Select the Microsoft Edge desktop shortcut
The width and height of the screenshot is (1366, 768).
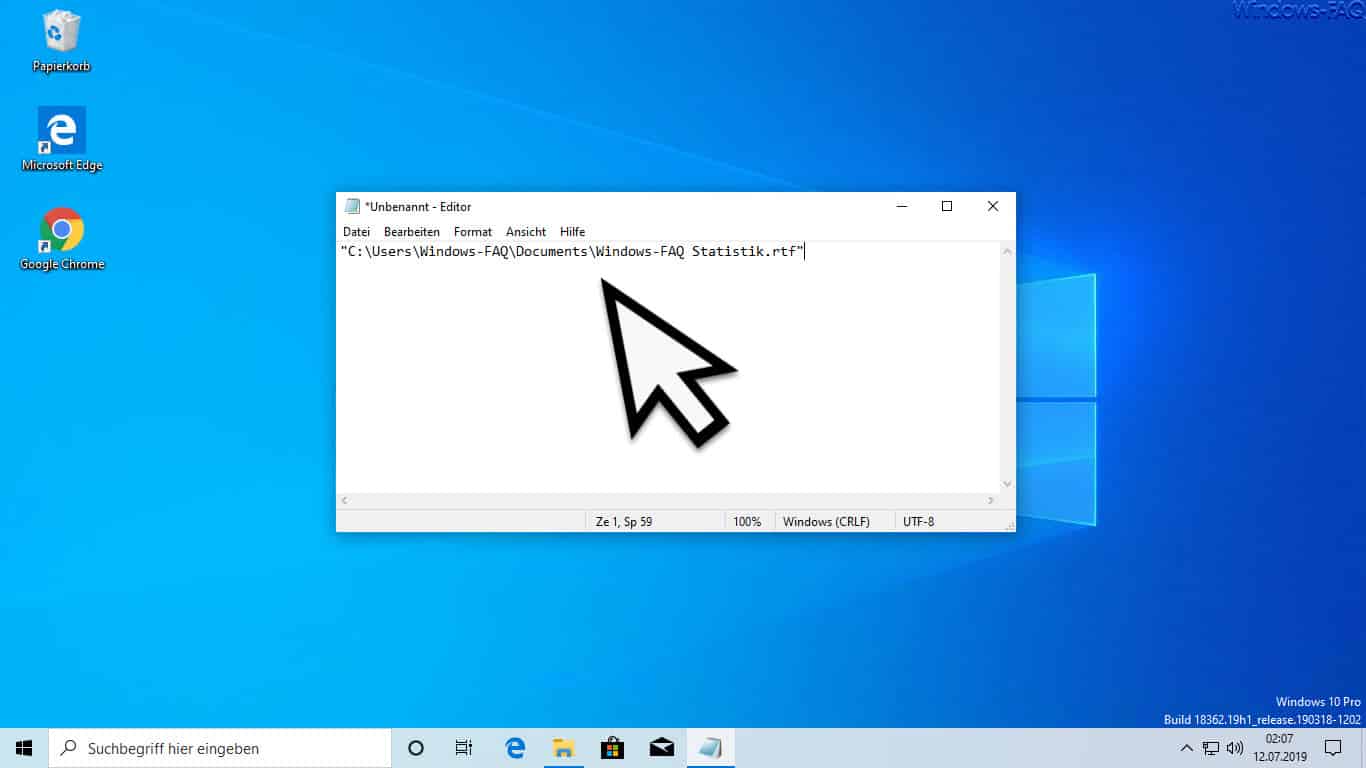(x=61, y=139)
